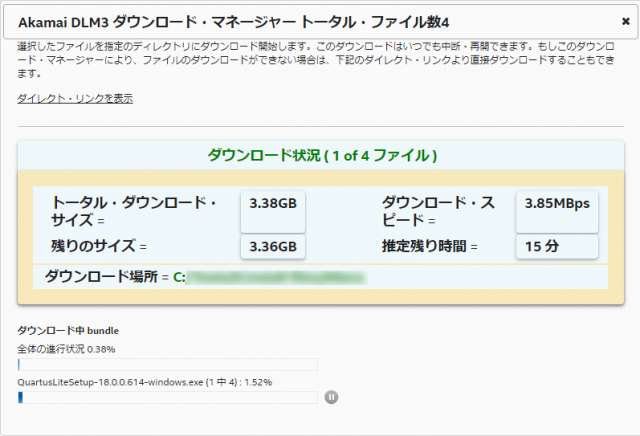Image resolution: width=640 pixels, height=436 pixels.
Task: Click the トータル・ダウンロード・サイズ label
Action: pos(134,211)
